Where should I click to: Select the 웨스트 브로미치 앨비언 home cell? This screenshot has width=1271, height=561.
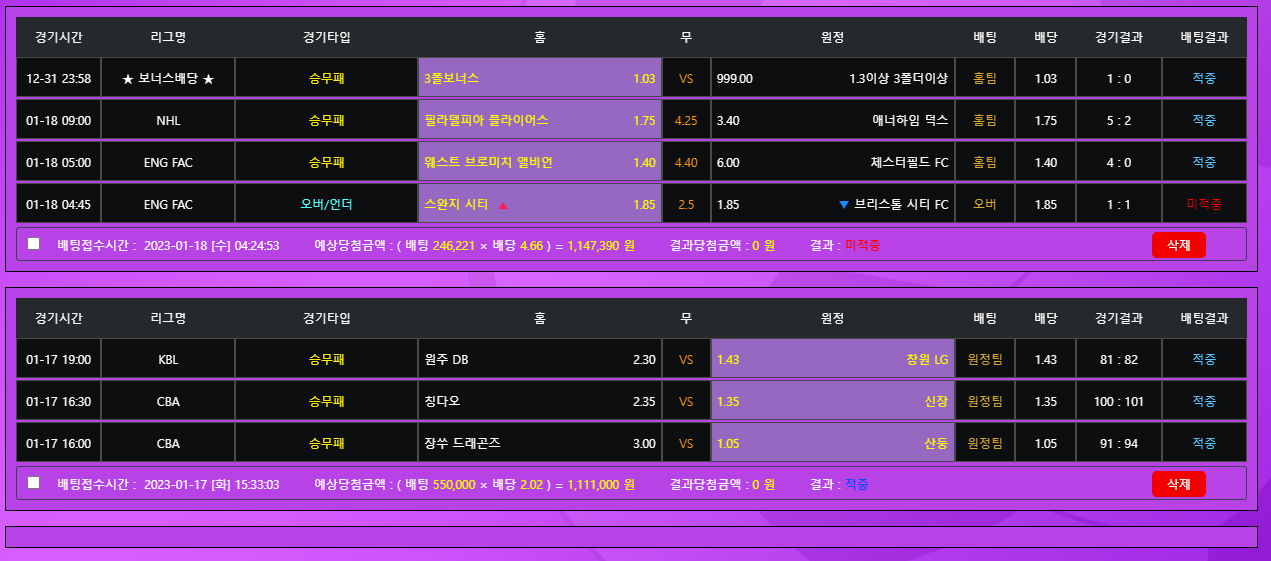coord(540,163)
